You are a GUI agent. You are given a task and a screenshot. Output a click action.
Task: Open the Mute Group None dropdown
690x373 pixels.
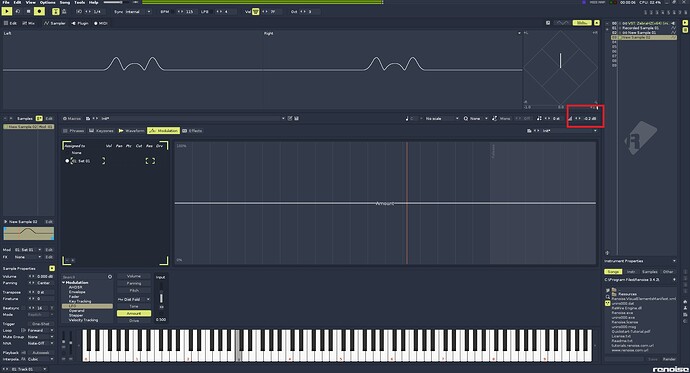(x=40, y=337)
